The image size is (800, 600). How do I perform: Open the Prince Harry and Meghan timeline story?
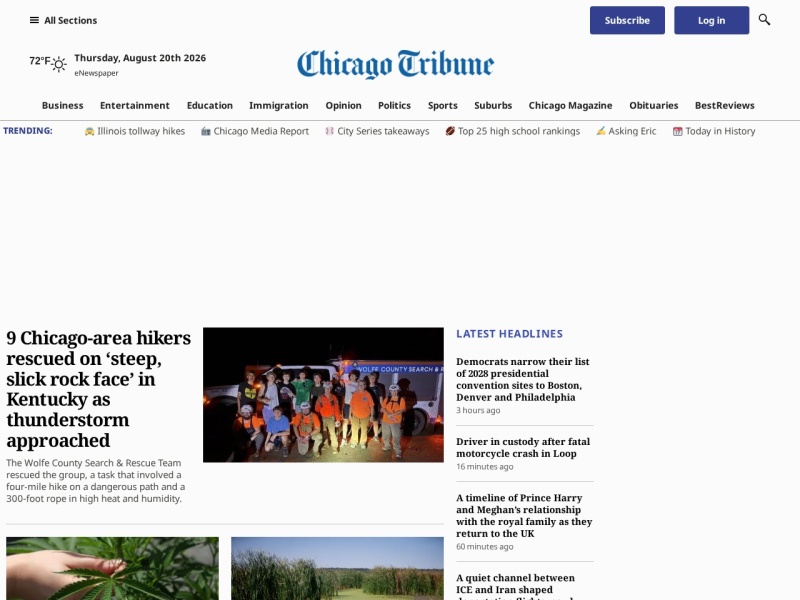pos(524,515)
